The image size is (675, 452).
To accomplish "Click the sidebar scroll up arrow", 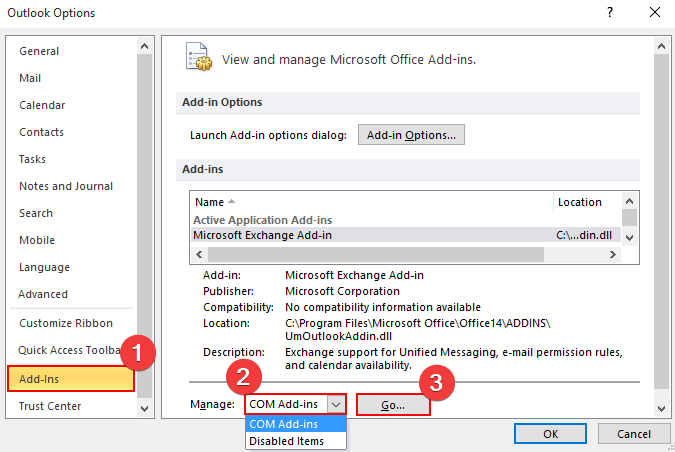I will (145, 46).
